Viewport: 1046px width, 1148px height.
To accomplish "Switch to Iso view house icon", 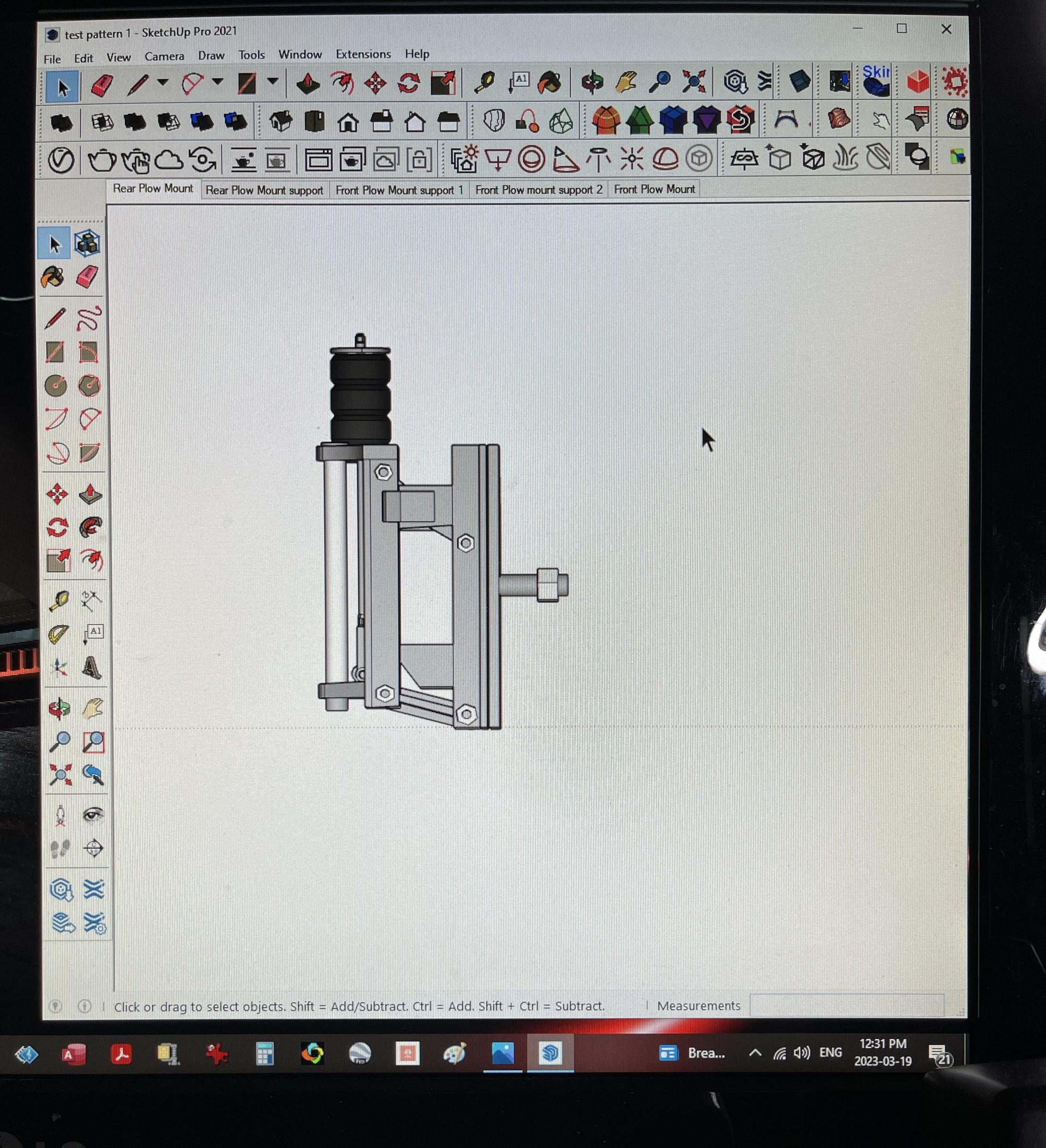I will click(x=280, y=121).
